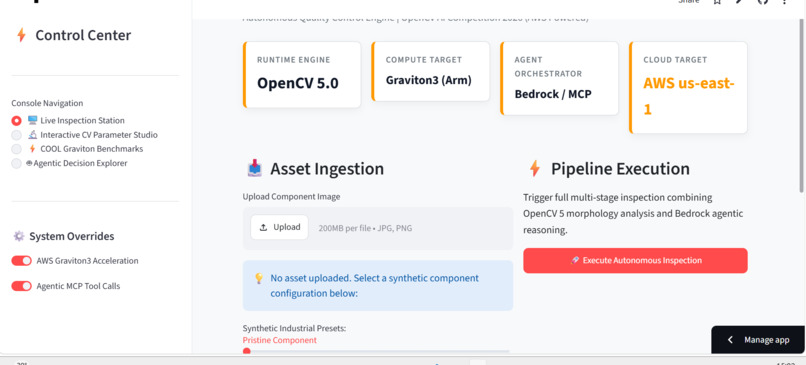The image size is (806, 365).
Task: Click the lightning bolt icon beside Control Center
Action: point(21,35)
